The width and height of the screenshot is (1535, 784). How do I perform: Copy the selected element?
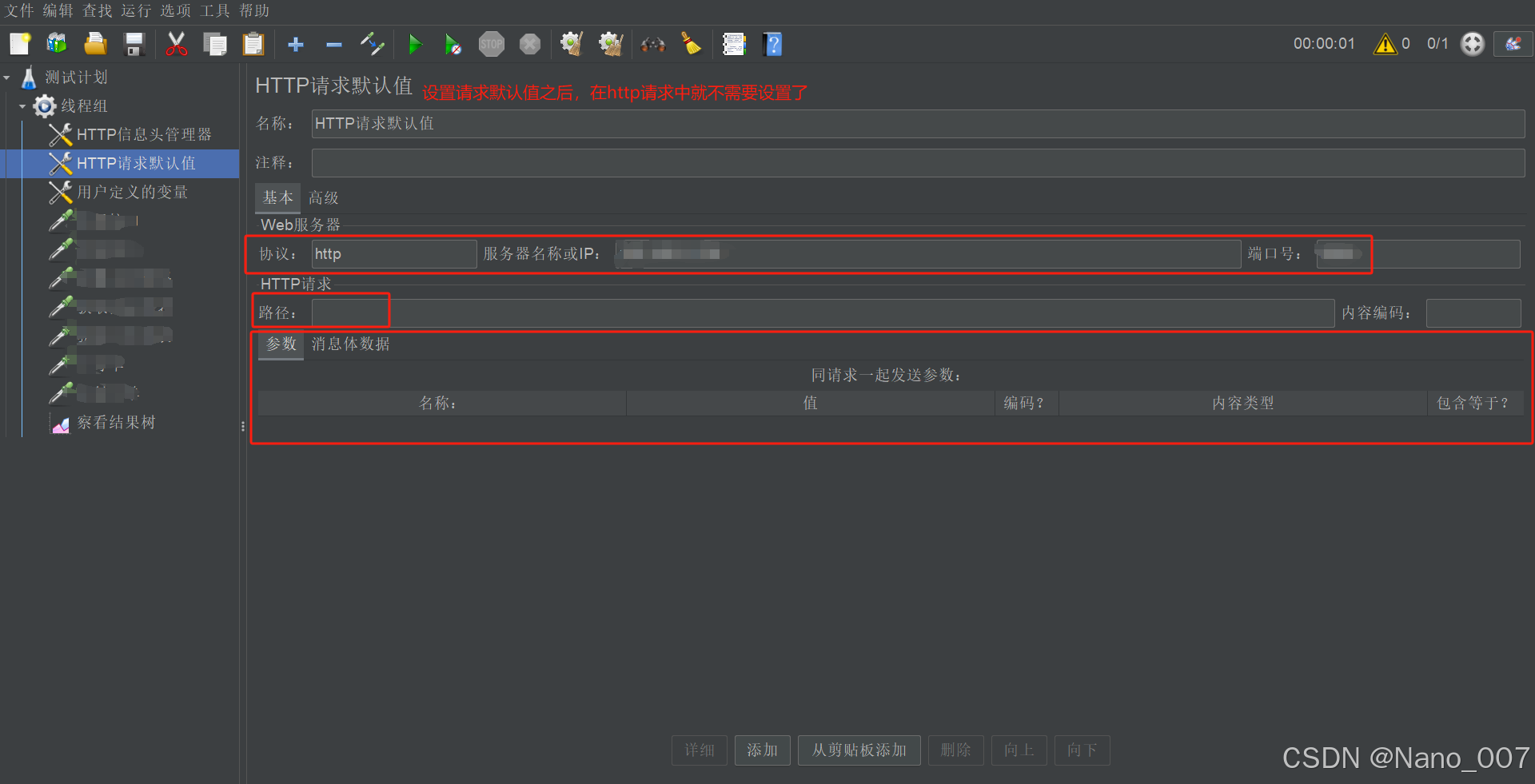(214, 44)
